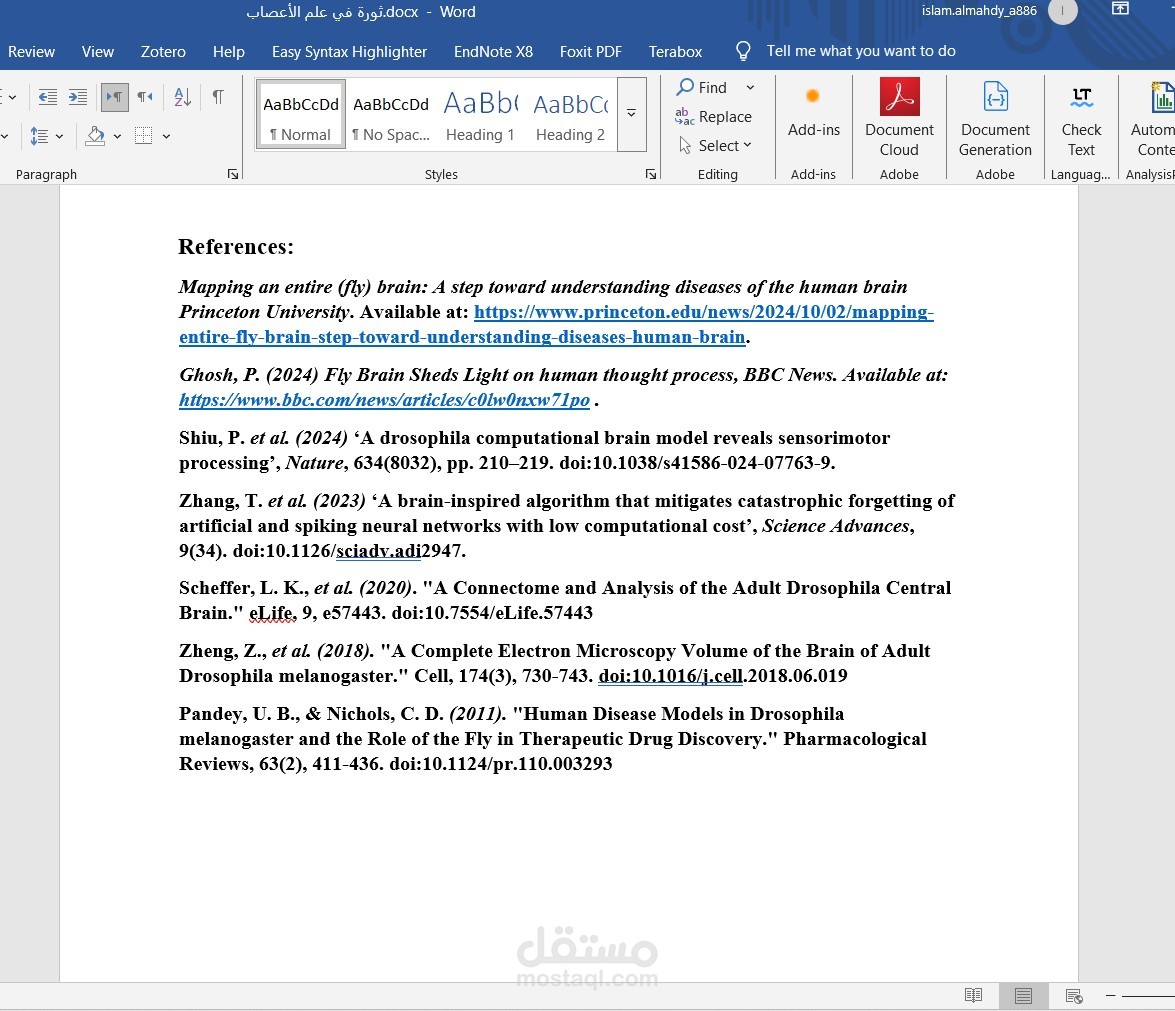
Task: Switch to Web Layout view
Action: click(1074, 995)
